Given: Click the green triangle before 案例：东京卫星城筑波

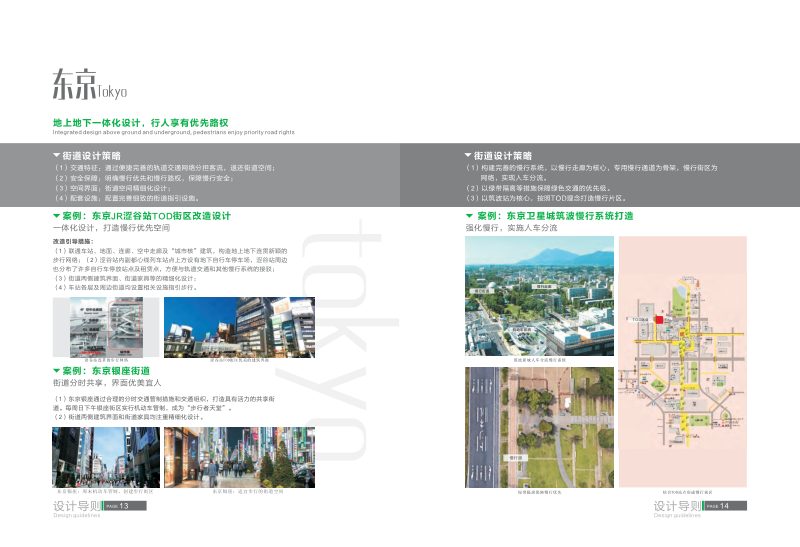Looking at the screenshot, I should (x=469, y=216).
